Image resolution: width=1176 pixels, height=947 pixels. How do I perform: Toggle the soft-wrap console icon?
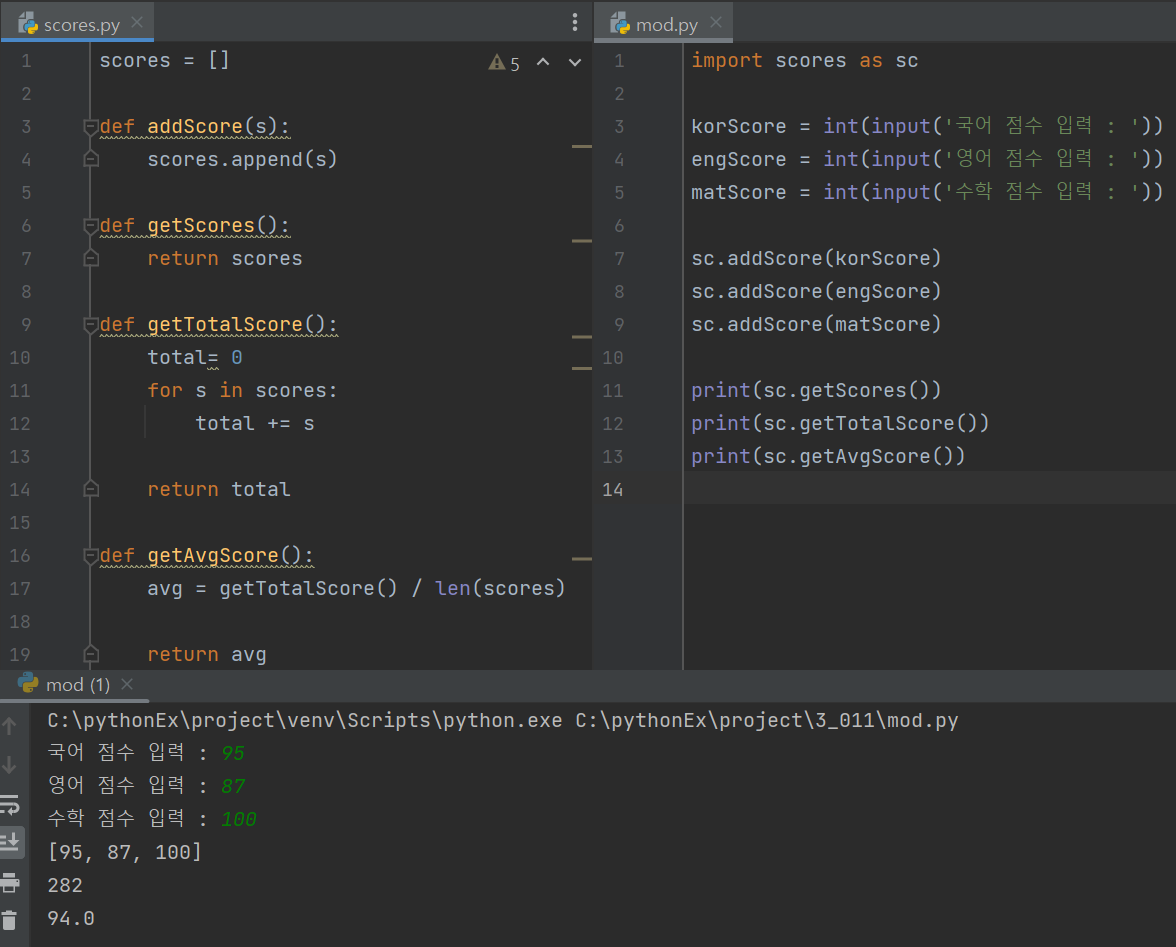pos(10,805)
